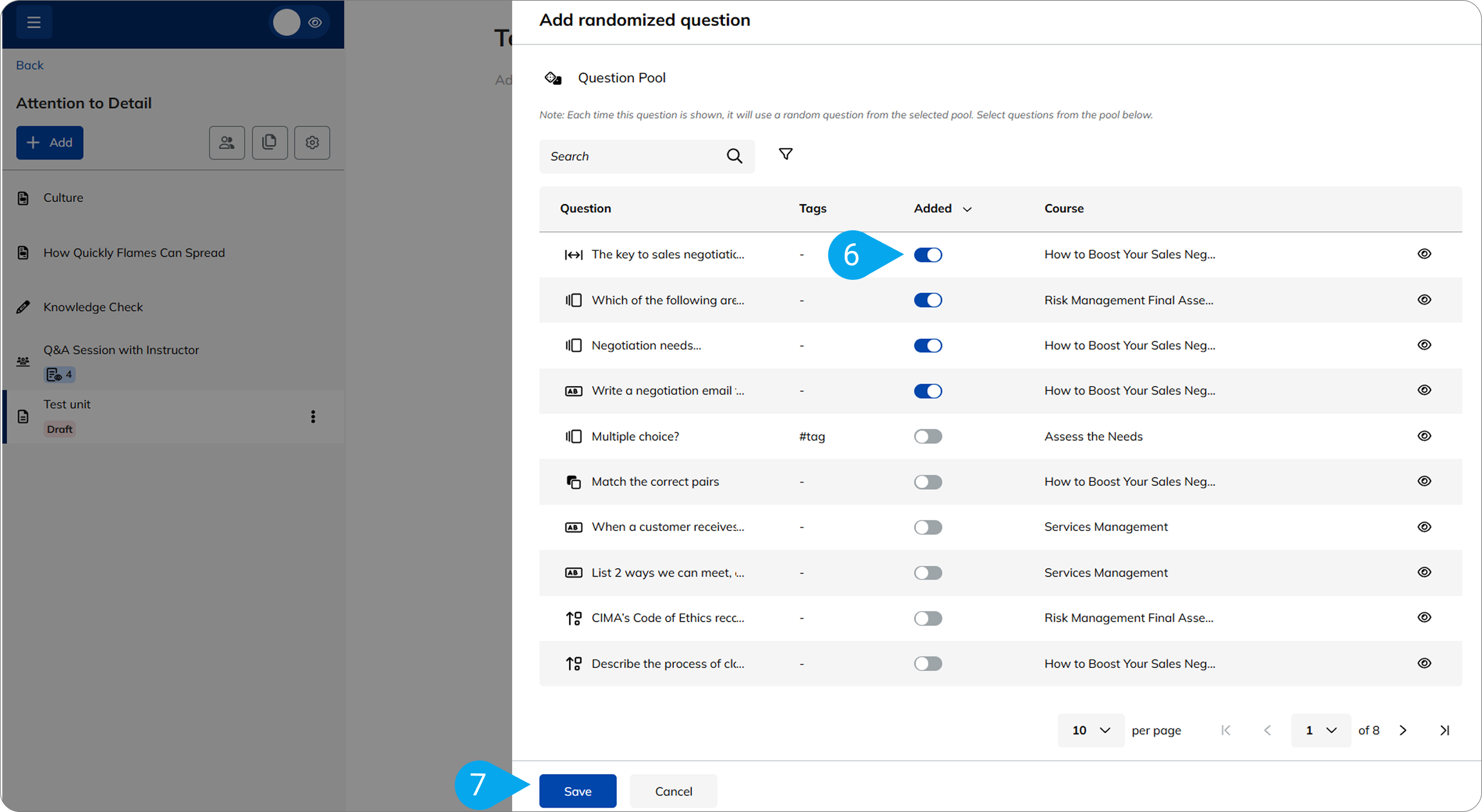Open the page number dropdown
The height and width of the screenshot is (812, 1482).
click(1320, 730)
